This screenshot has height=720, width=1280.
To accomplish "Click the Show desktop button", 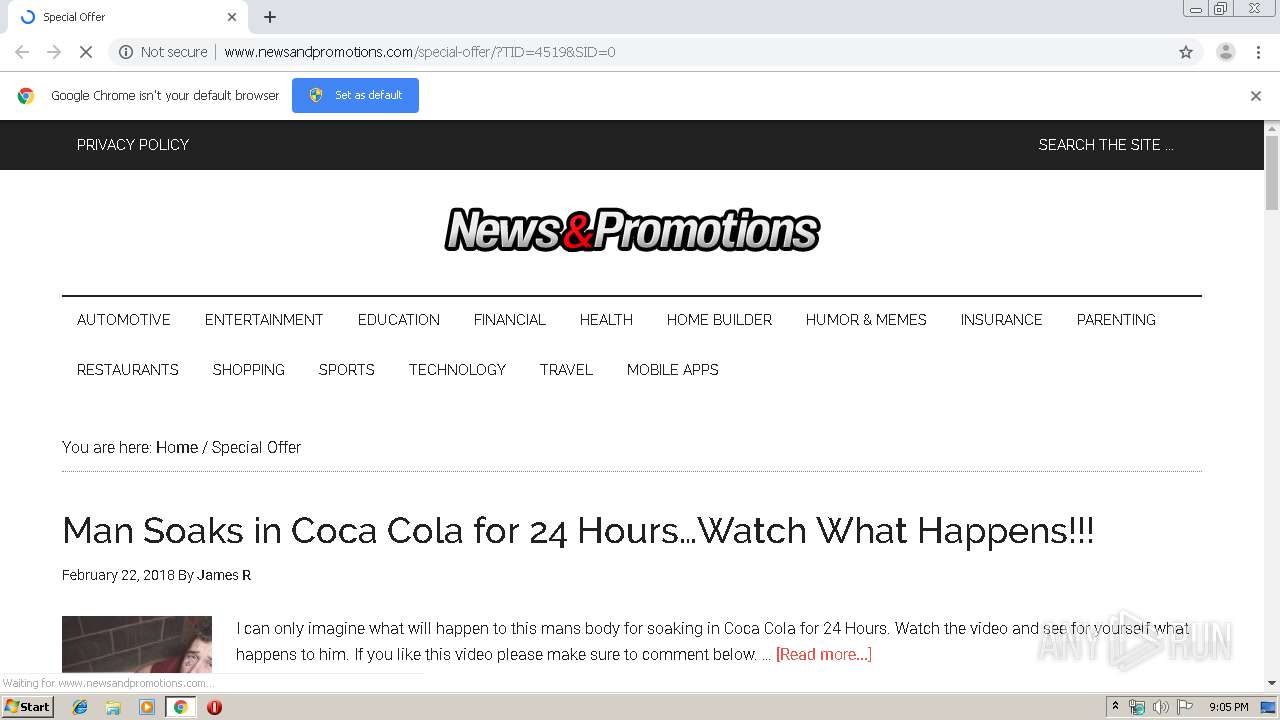I will 1269,707.
